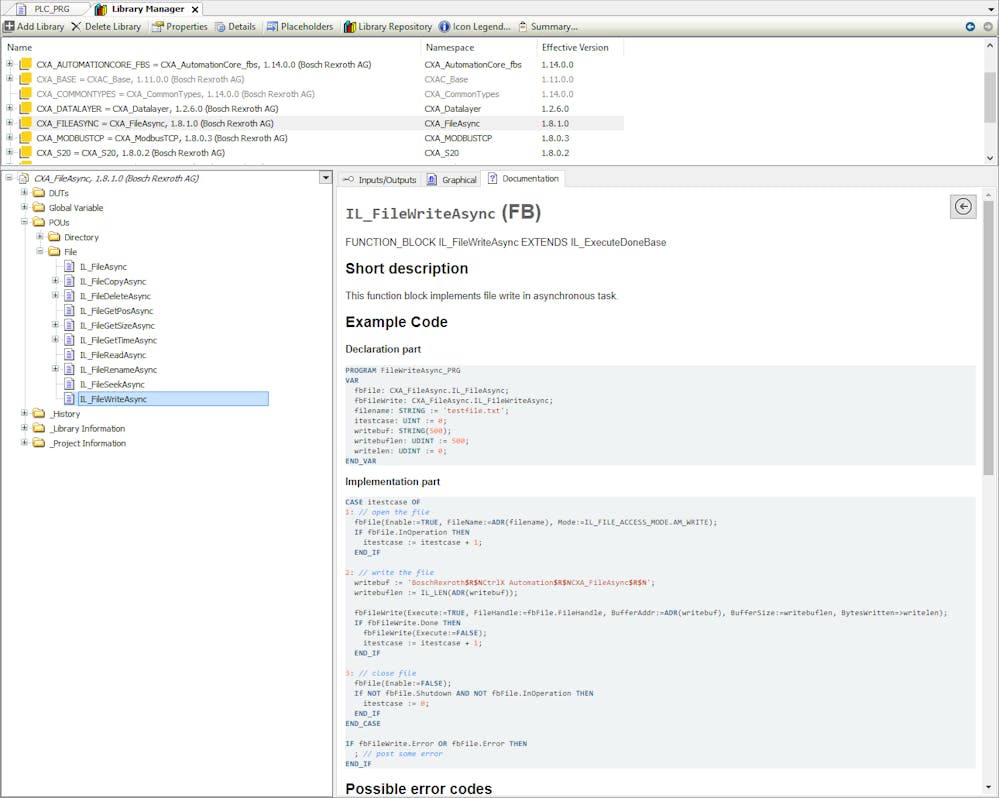The height and width of the screenshot is (798, 999).
Task: Open library Properties from the toolbar
Action: (x=158, y=27)
